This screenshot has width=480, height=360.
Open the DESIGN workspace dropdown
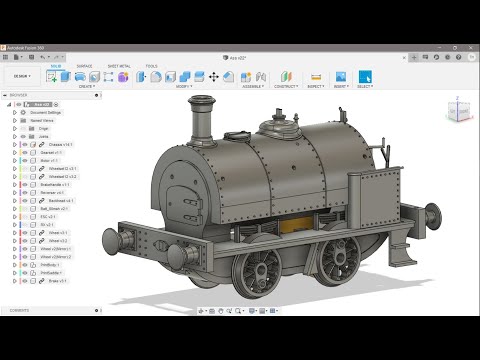[x=22, y=76]
